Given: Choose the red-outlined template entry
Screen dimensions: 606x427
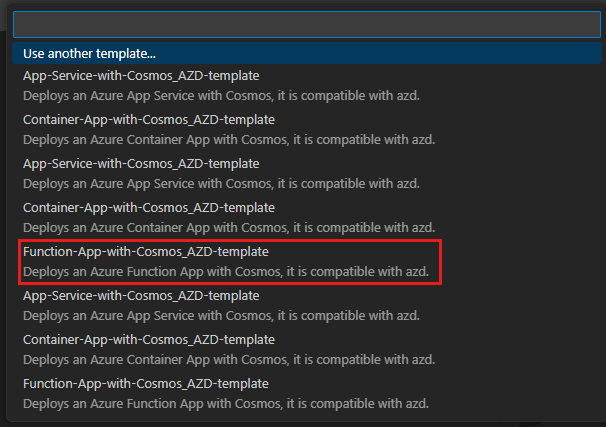Looking at the screenshot, I should 229,262.
